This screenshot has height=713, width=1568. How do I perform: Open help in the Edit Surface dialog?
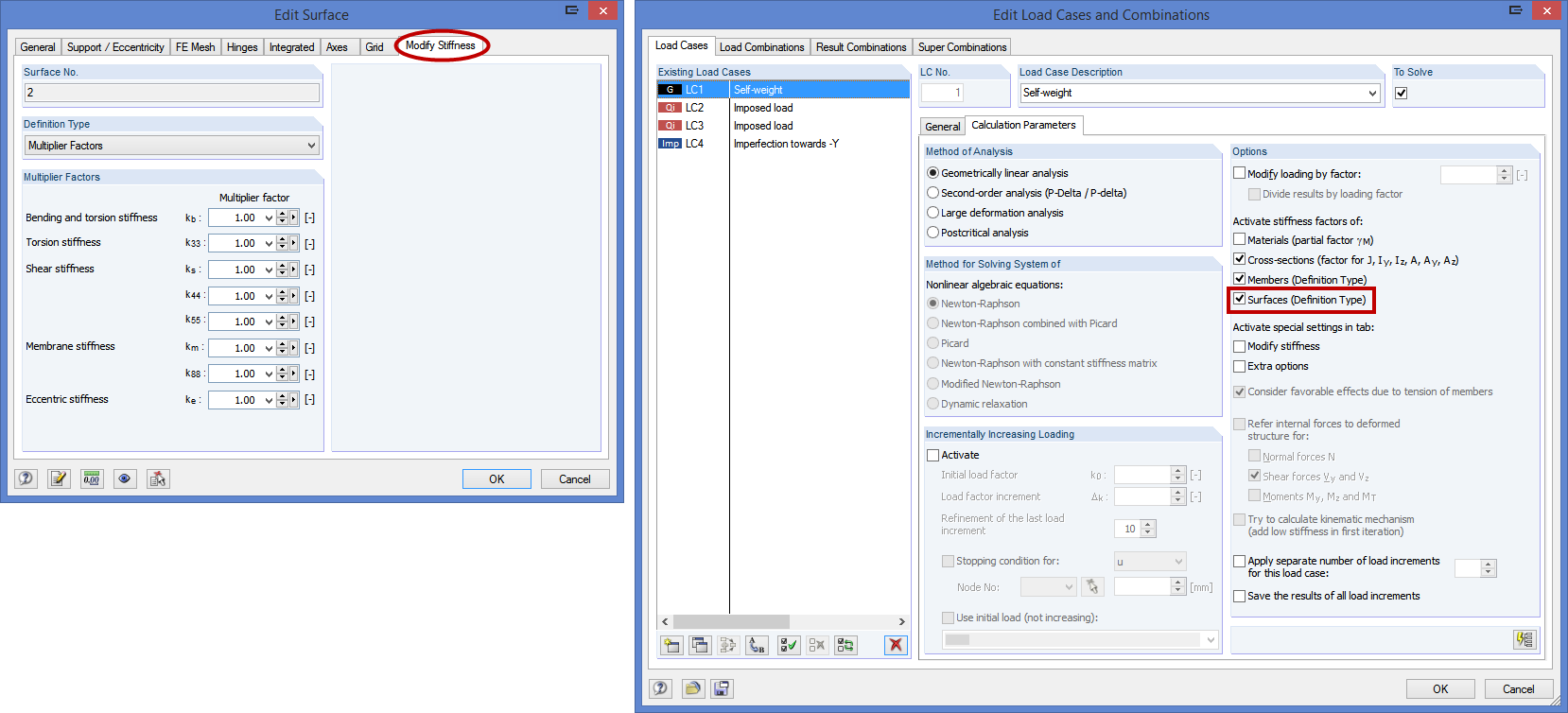[x=26, y=478]
